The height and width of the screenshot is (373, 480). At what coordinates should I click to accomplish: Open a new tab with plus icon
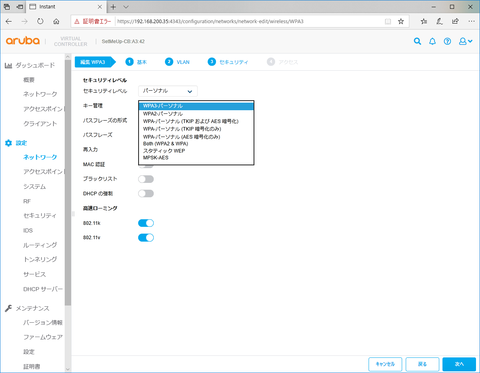[113, 7]
